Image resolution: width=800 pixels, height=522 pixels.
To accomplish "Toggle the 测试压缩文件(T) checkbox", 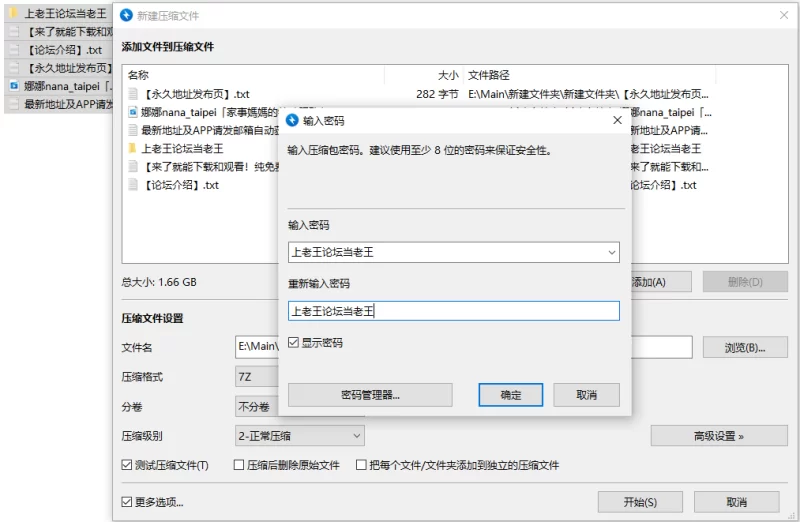I will point(127,465).
